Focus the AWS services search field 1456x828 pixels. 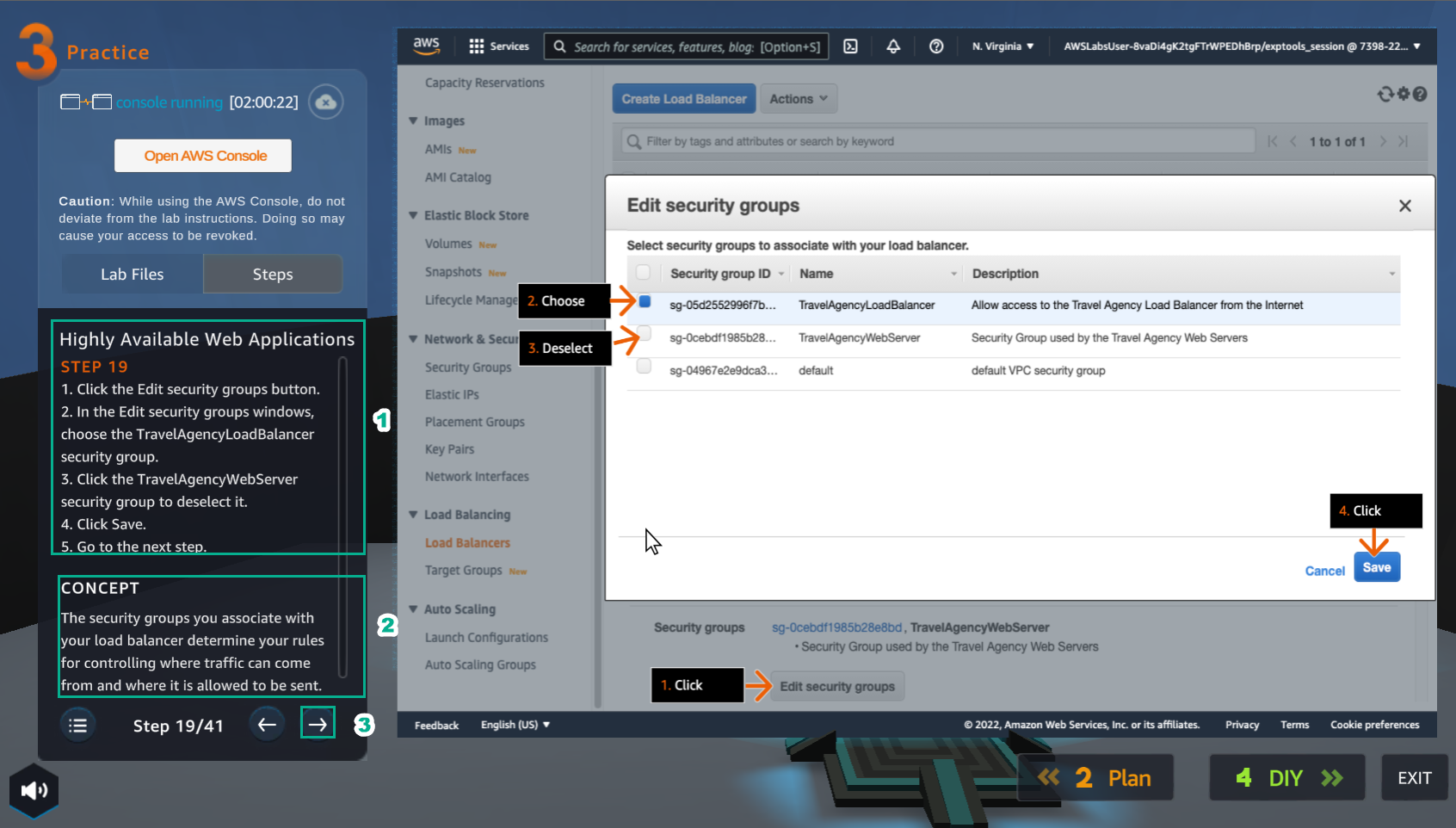point(687,46)
